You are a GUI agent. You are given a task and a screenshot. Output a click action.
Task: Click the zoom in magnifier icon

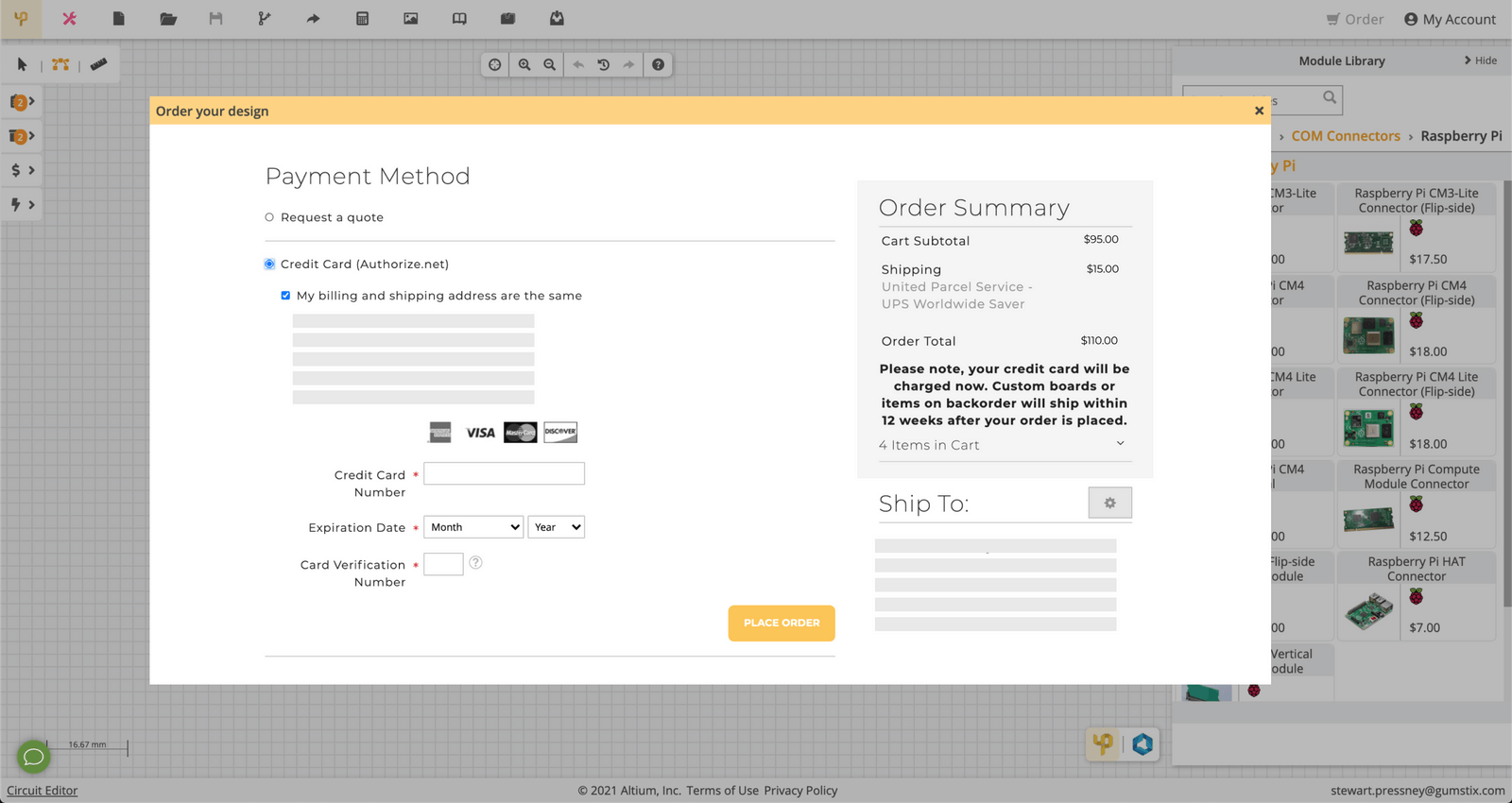[524, 65]
